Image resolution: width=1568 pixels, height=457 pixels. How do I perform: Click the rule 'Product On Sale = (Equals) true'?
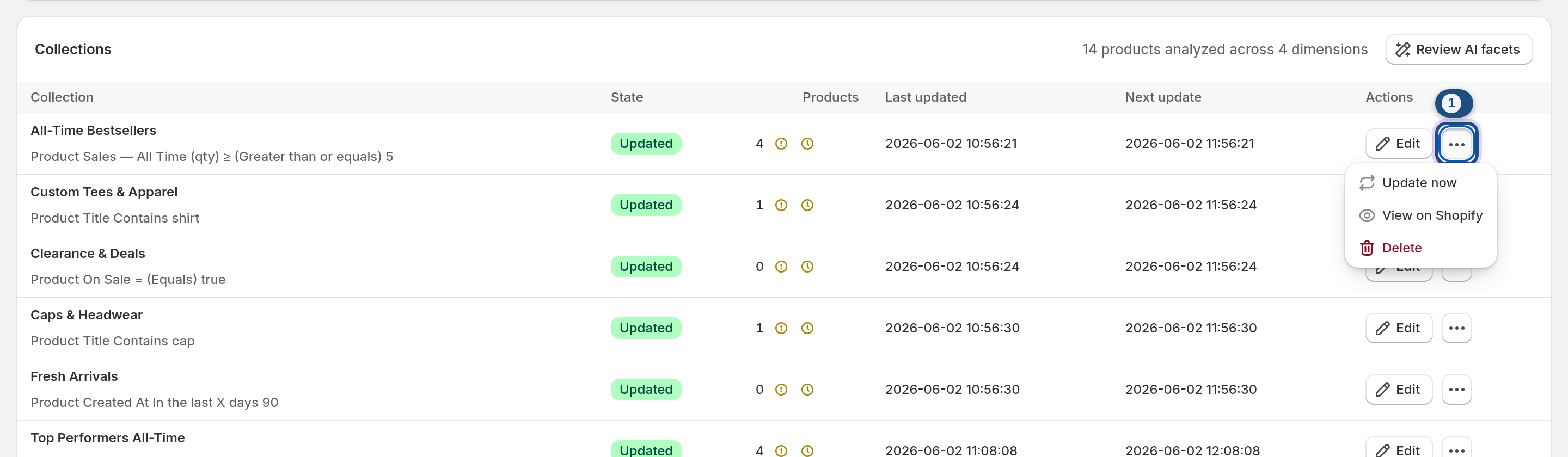point(128,279)
